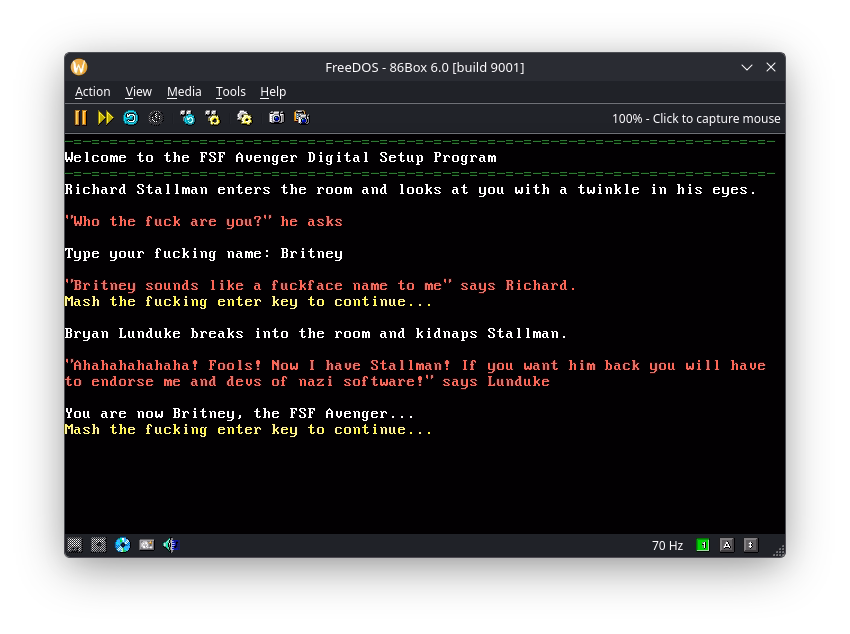Screen dimensions: 850x634
Task: Open the Tools menu
Action: pos(230,92)
